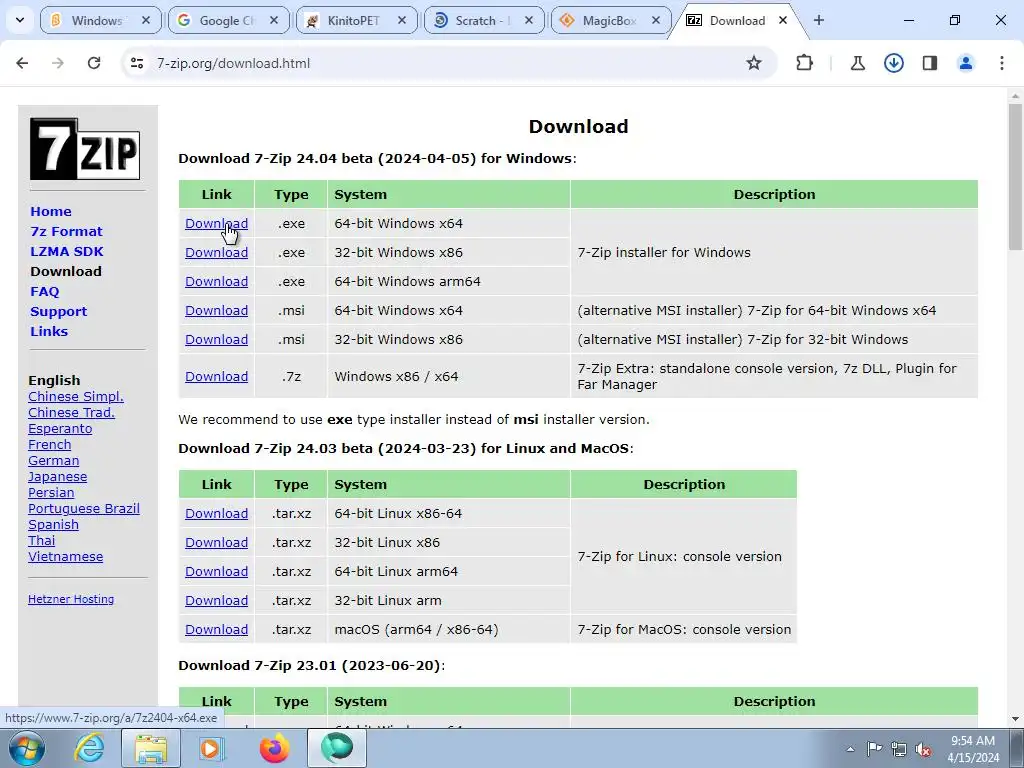Screen dimensions: 1024x768
Task: Click the teal globe app on the taskbar
Action: point(337,748)
